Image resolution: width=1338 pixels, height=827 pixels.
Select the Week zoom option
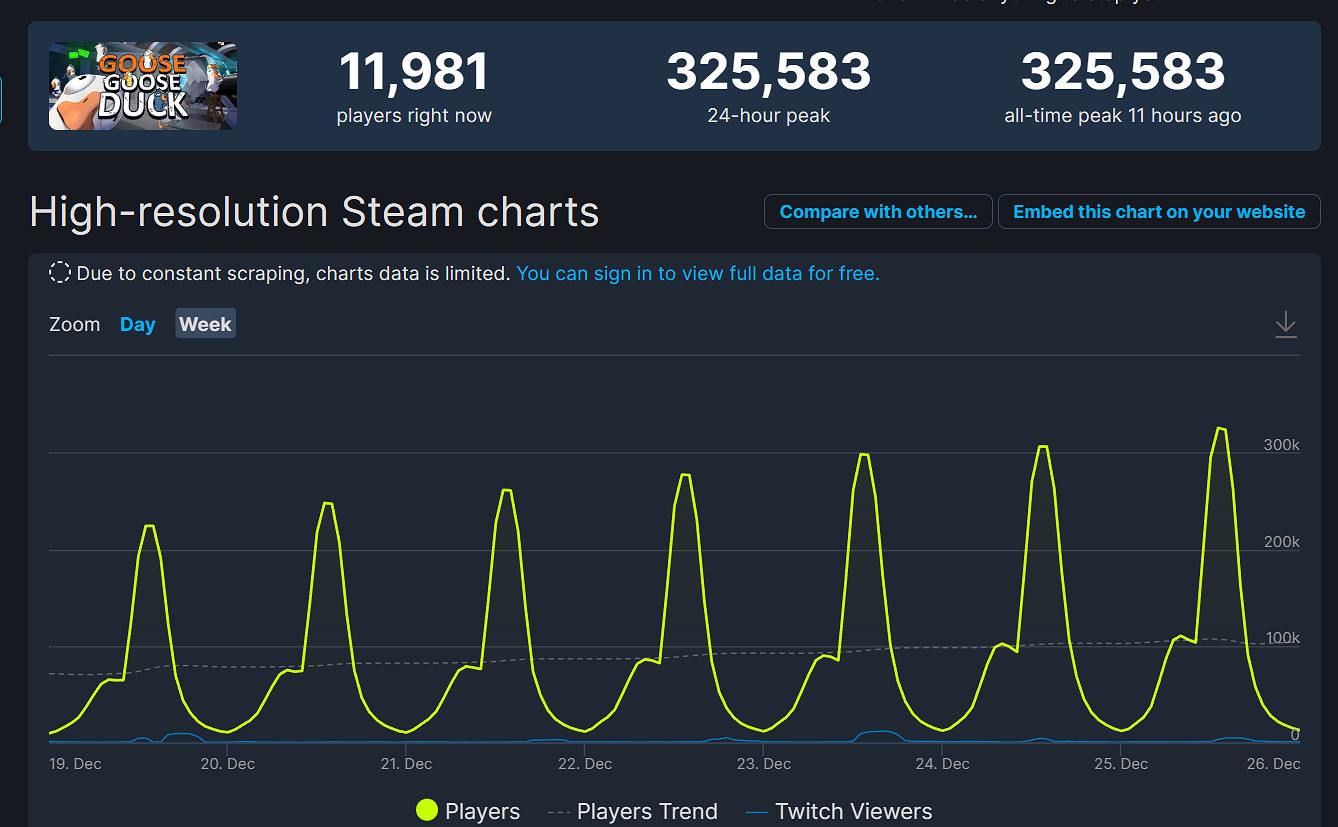[205, 324]
